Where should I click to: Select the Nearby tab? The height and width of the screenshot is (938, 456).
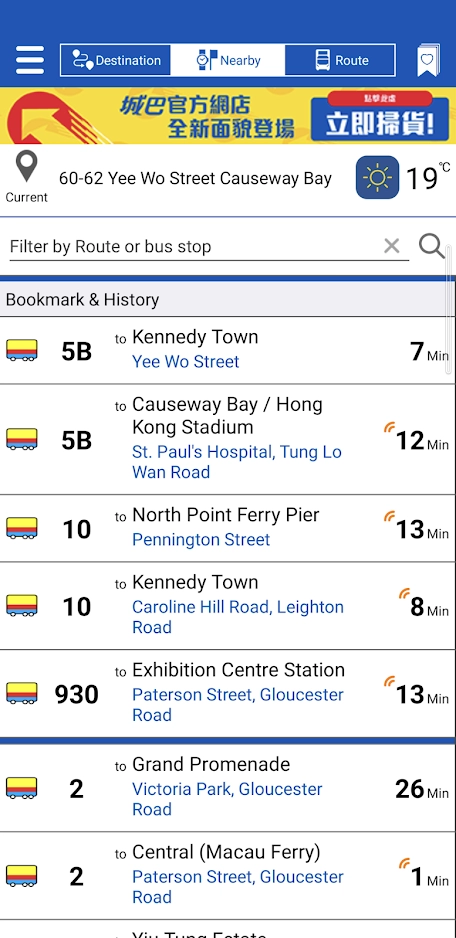[x=227, y=60]
